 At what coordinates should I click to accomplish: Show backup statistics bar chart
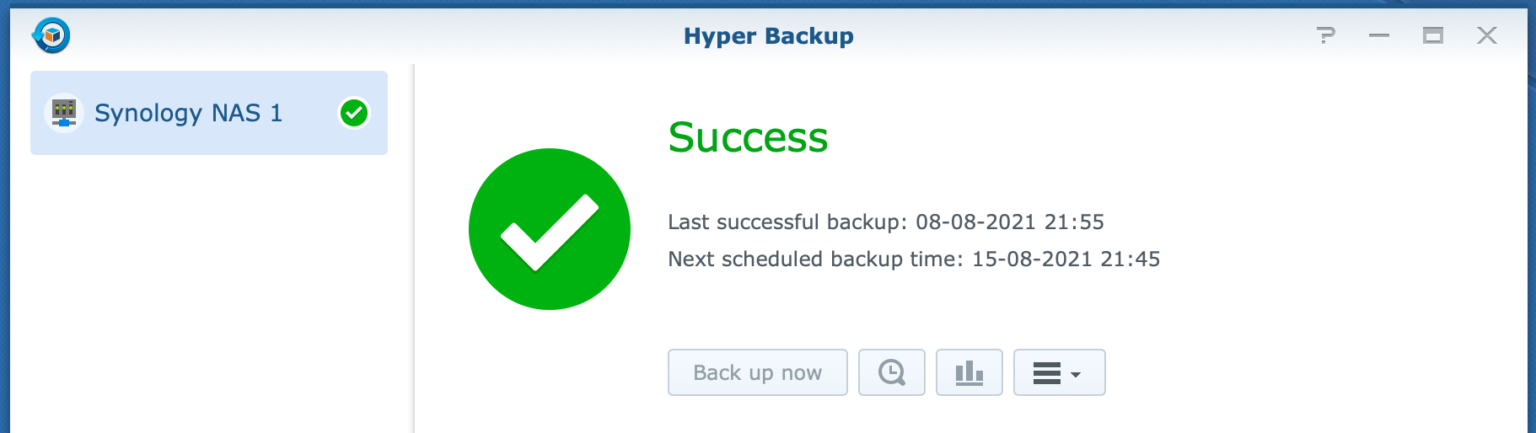click(x=969, y=373)
